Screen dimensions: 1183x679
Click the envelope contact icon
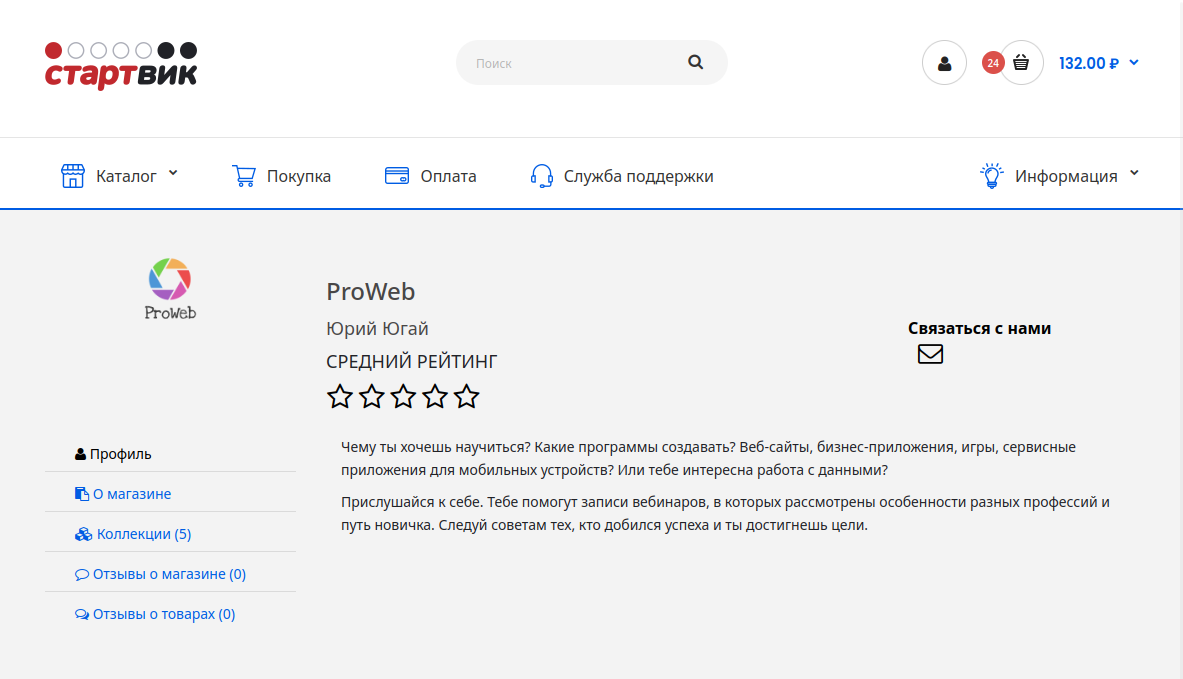[930, 354]
